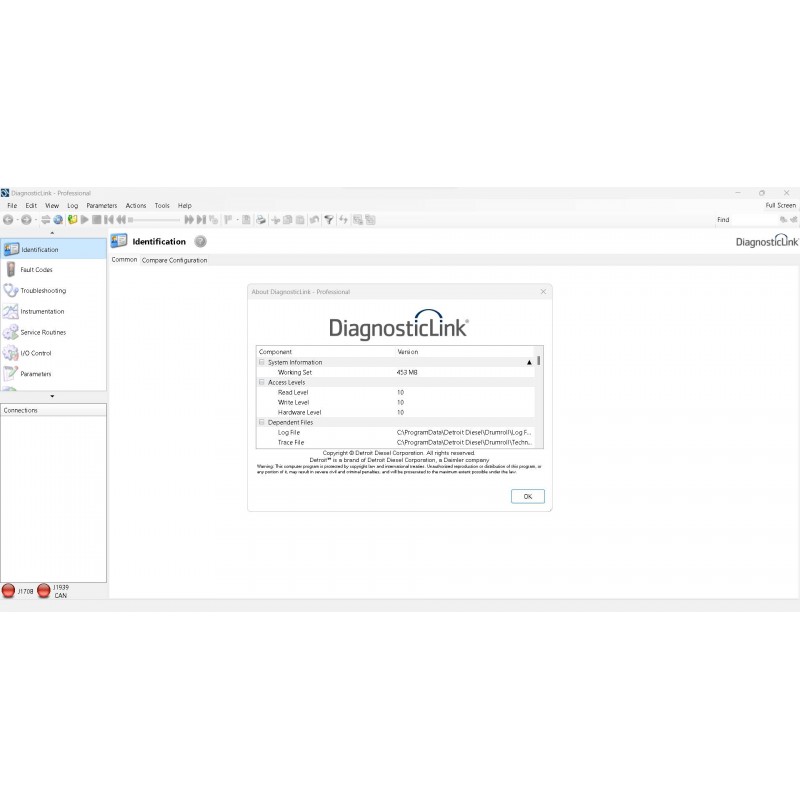Start log playback with the Play button
Viewport: 800px width, 800px height.
pyautogui.click(x=85, y=220)
